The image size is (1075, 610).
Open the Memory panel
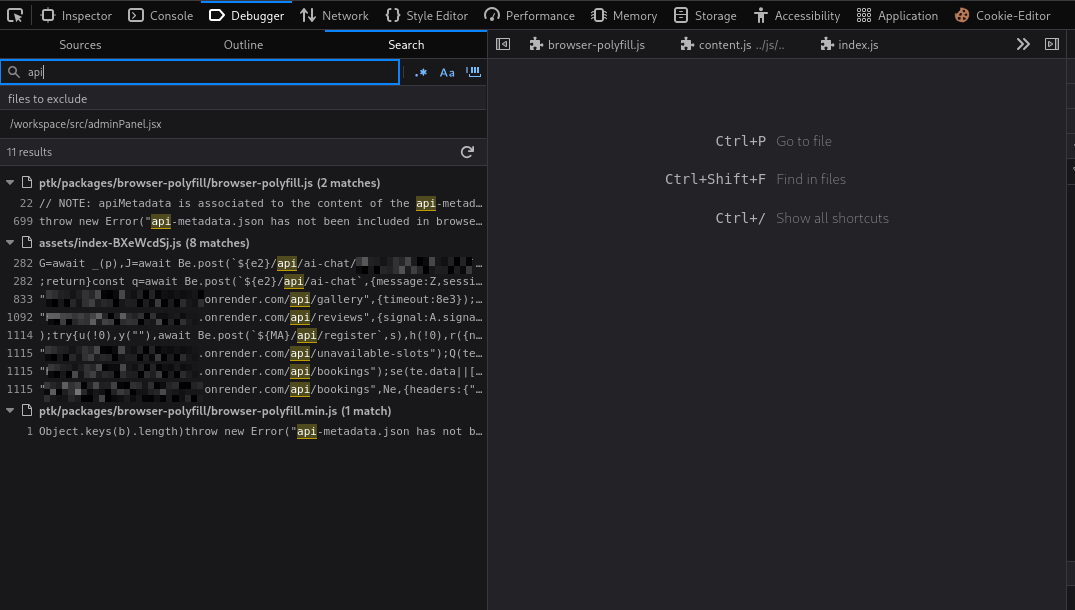[624, 15]
